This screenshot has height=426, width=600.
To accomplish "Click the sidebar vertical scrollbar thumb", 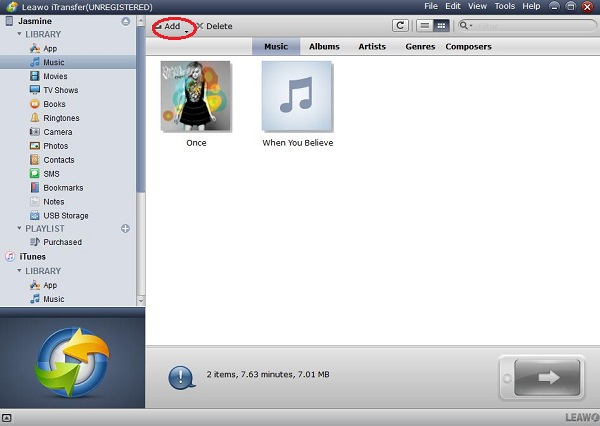I will click(x=141, y=109).
